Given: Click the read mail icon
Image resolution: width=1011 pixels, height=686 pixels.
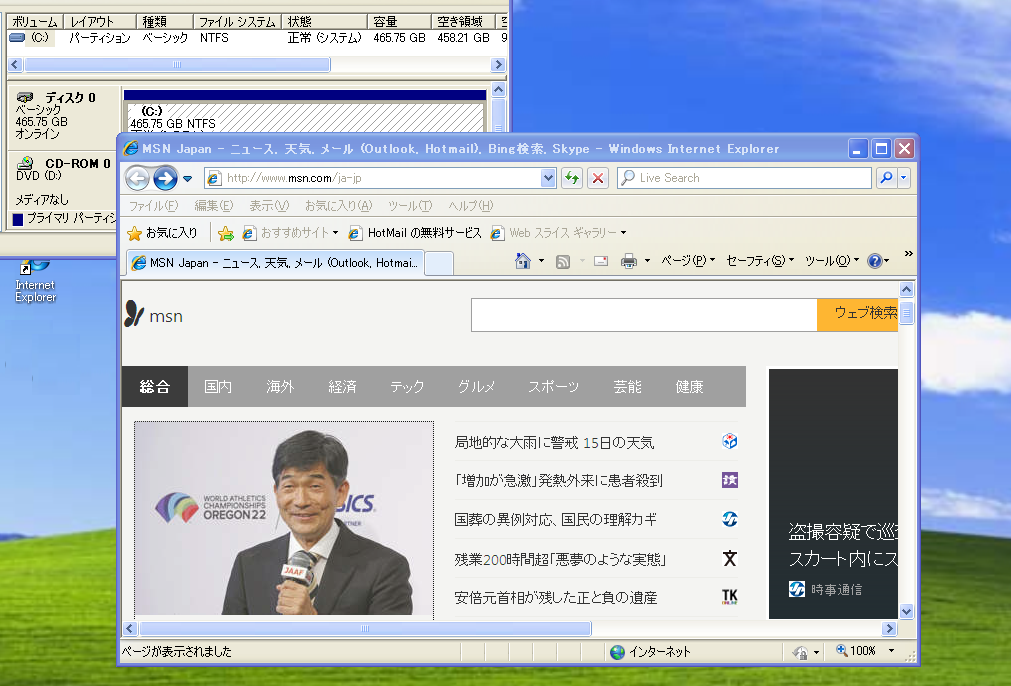Looking at the screenshot, I should (x=601, y=261).
